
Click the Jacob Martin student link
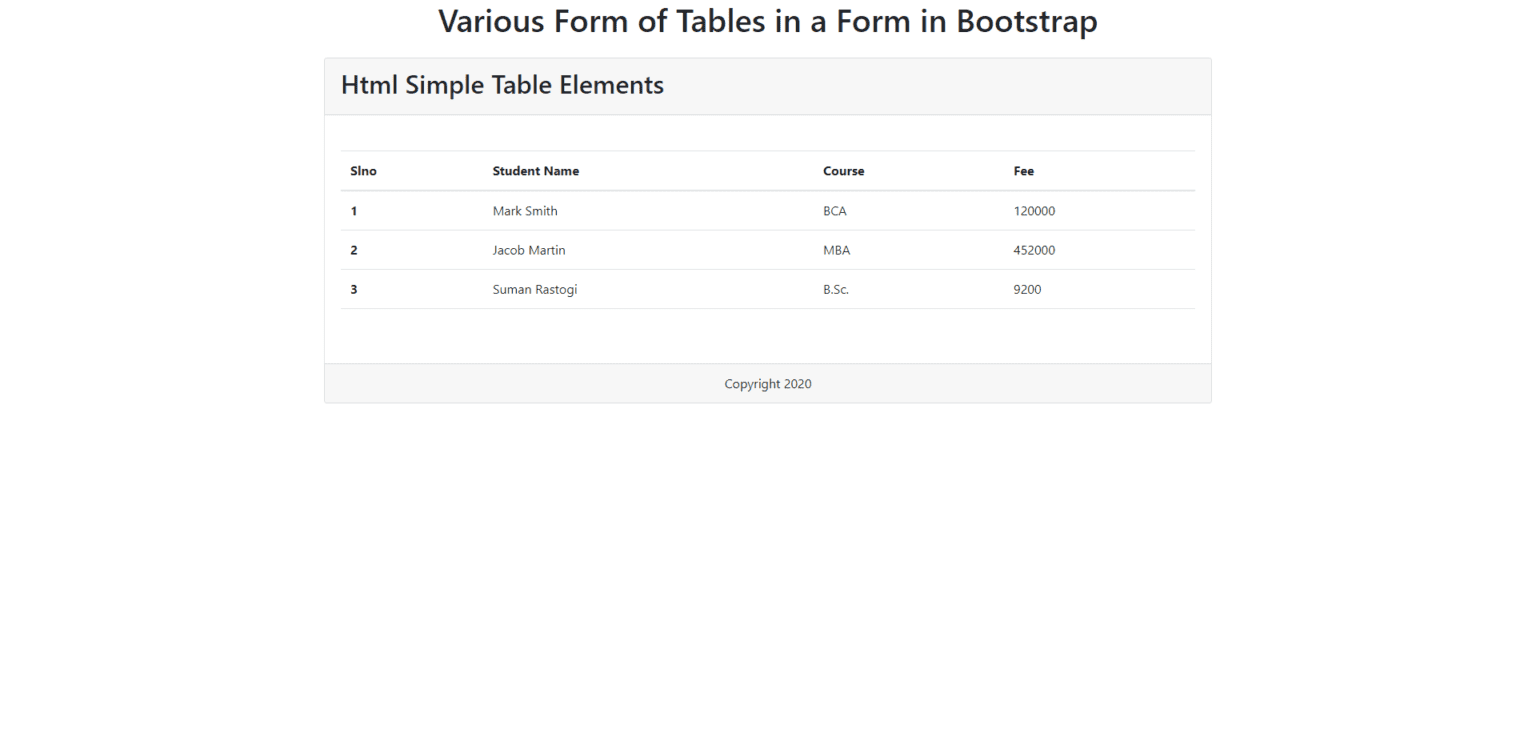coord(529,250)
